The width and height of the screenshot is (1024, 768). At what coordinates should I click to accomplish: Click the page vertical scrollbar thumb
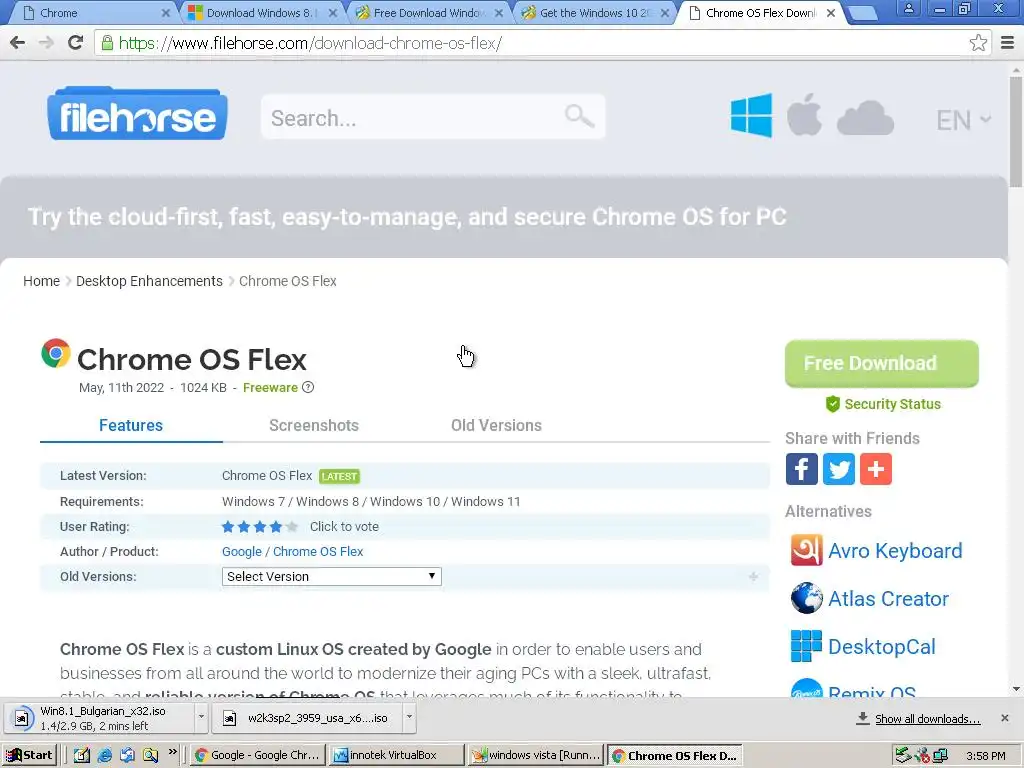[x=1016, y=131]
